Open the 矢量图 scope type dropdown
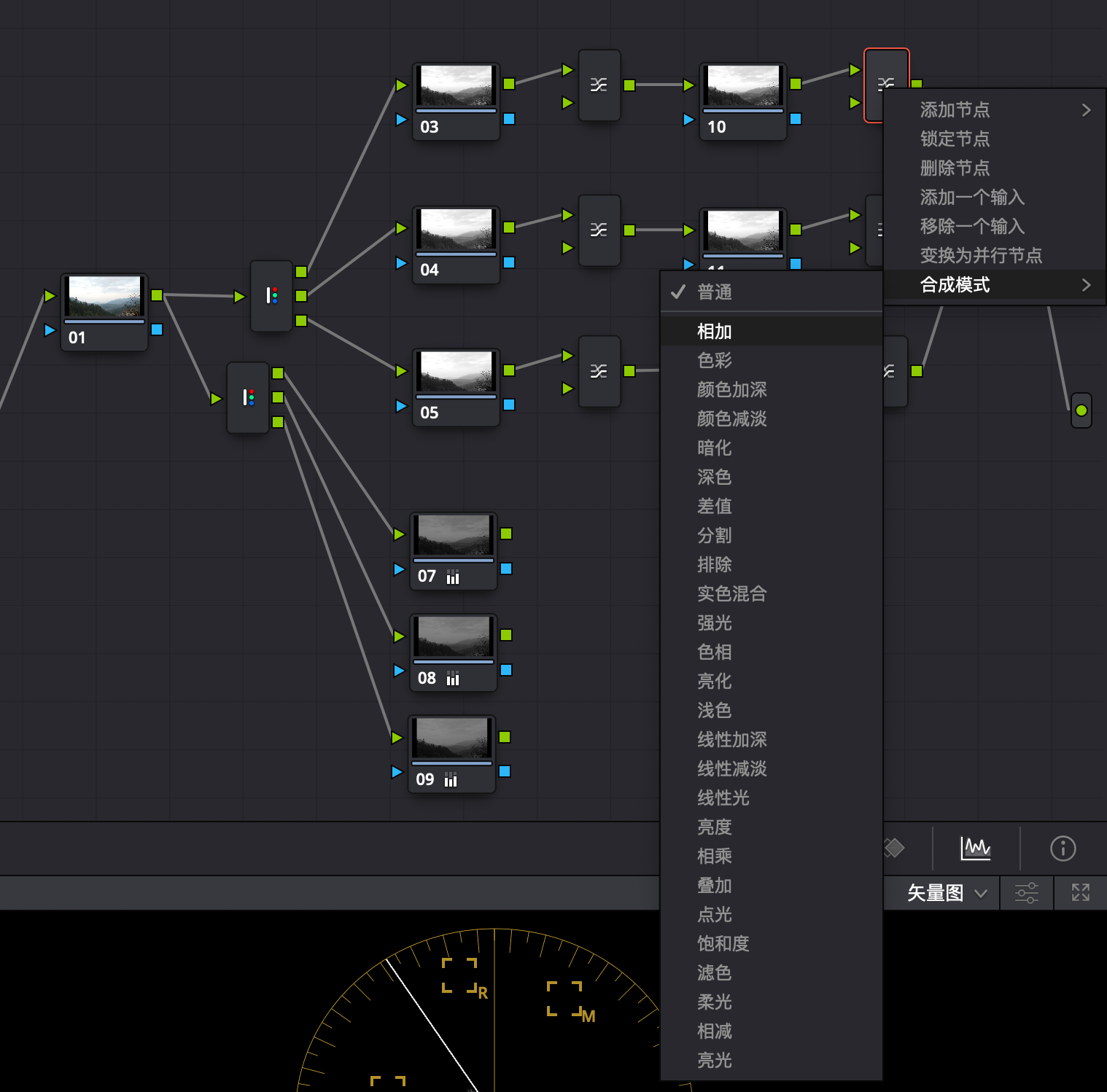The height and width of the screenshot is (1092, 1107). [946, 892]
